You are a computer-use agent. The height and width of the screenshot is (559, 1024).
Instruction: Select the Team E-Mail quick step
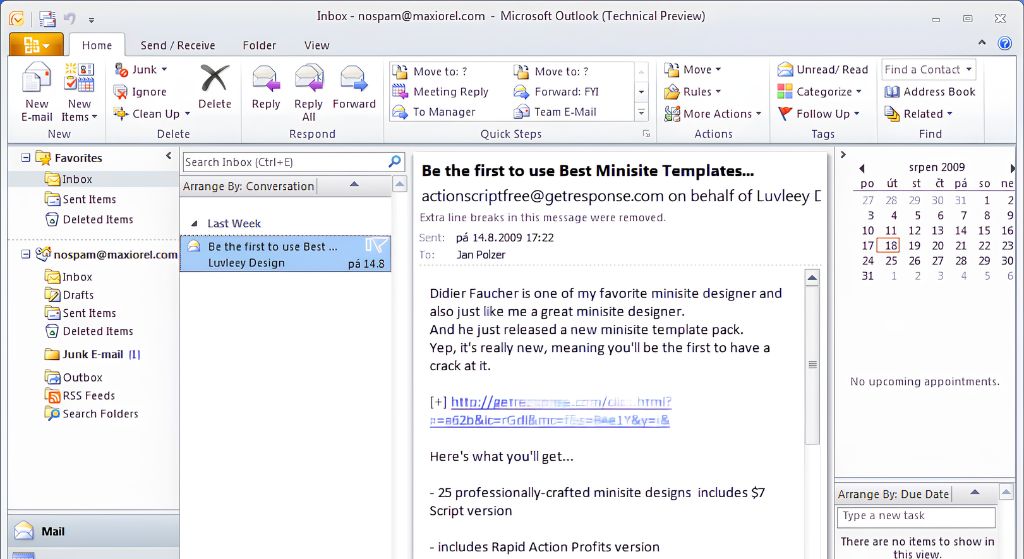pyautogui.click(x=555, y=112)
